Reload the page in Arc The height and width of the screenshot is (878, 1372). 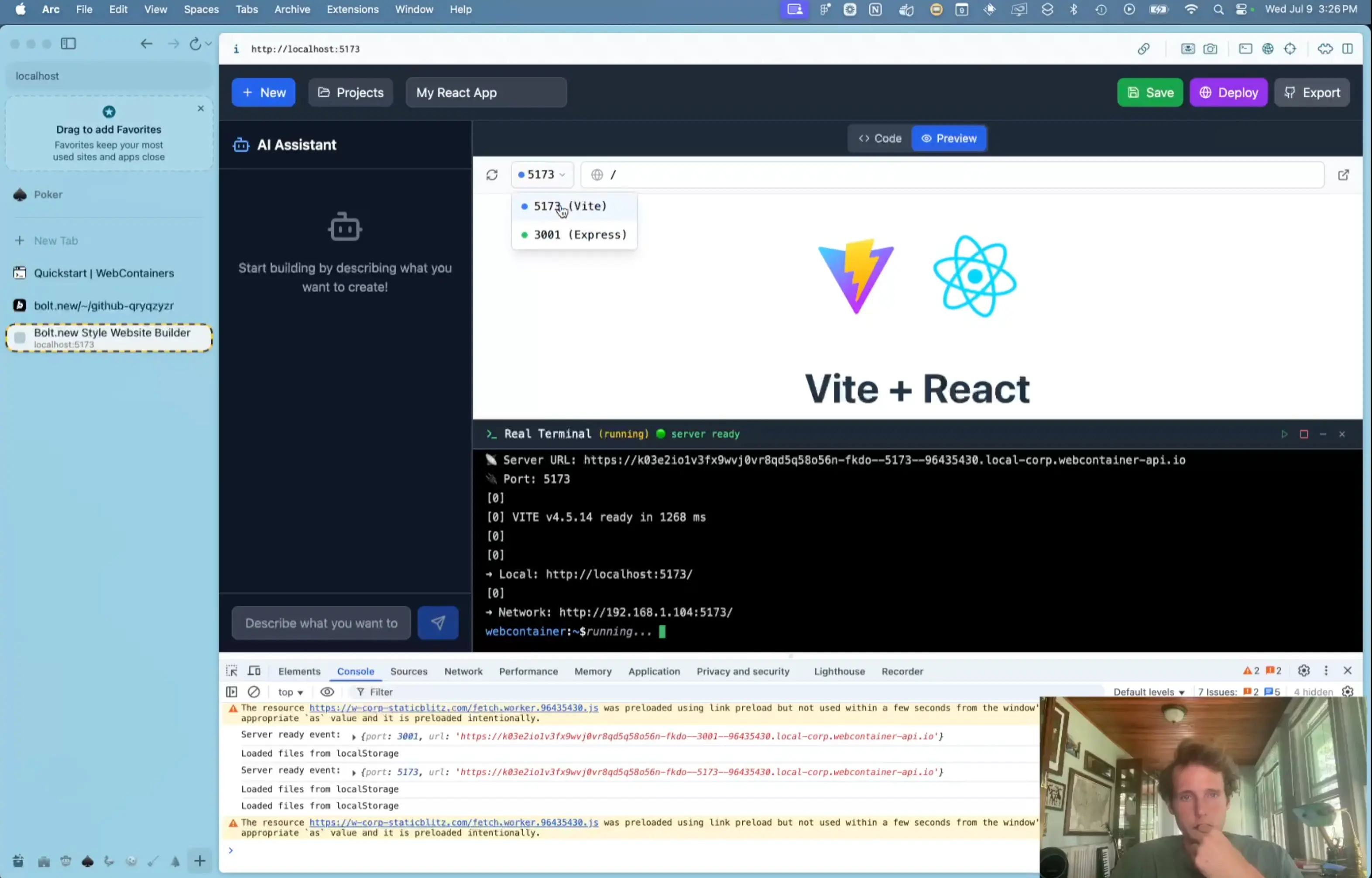196,43
